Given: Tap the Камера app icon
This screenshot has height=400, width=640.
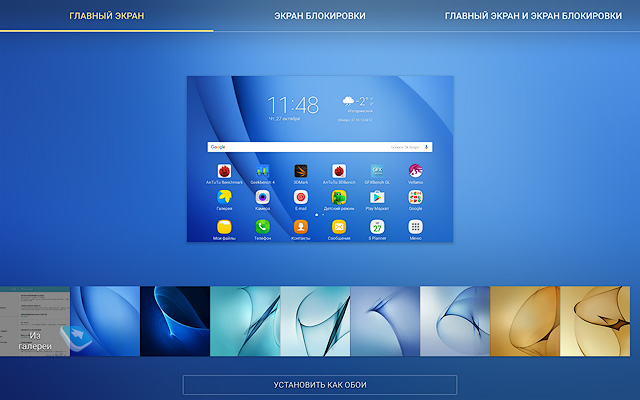Looking at the screenshot, I should click(x=262, y=198).
